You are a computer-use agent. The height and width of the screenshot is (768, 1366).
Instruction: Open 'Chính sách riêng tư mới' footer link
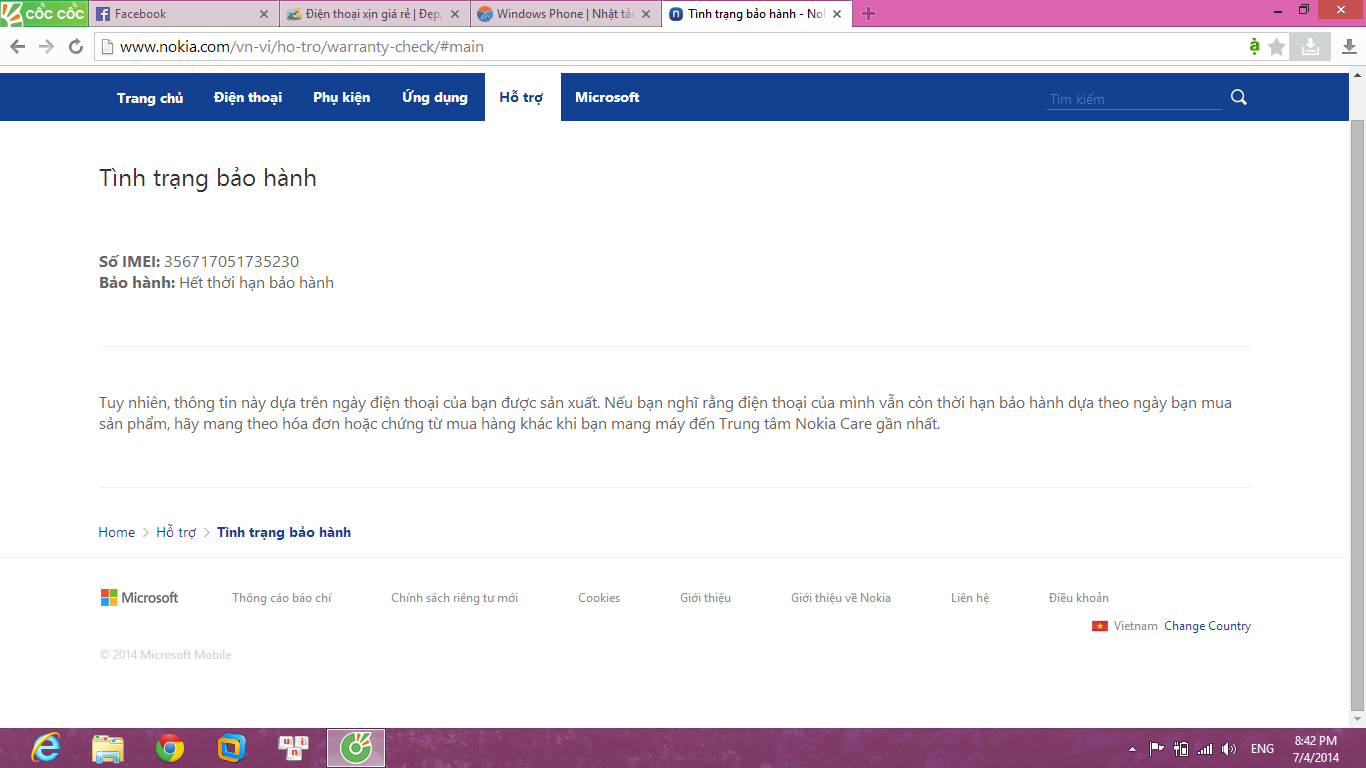pyautogui.click(x=454, y=598)
